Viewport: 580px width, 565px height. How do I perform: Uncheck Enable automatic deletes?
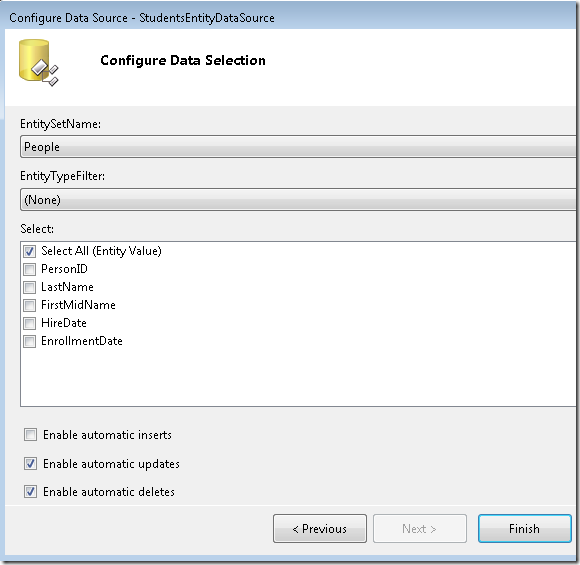[x=30, y=491]
